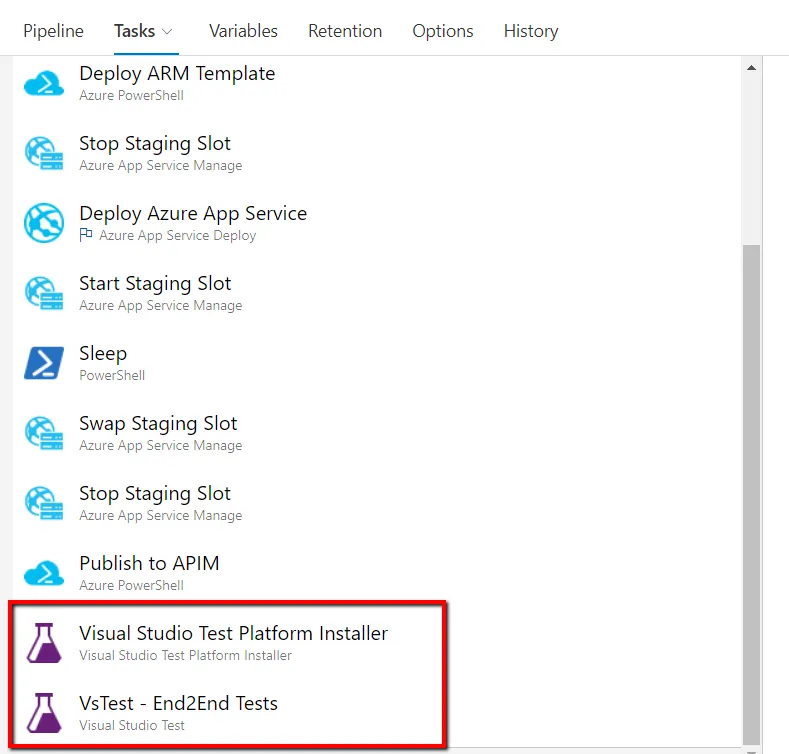Click the Visual Studio Test subtitle text
Viewport: 789px width, 754px height.
coord(132,725)
